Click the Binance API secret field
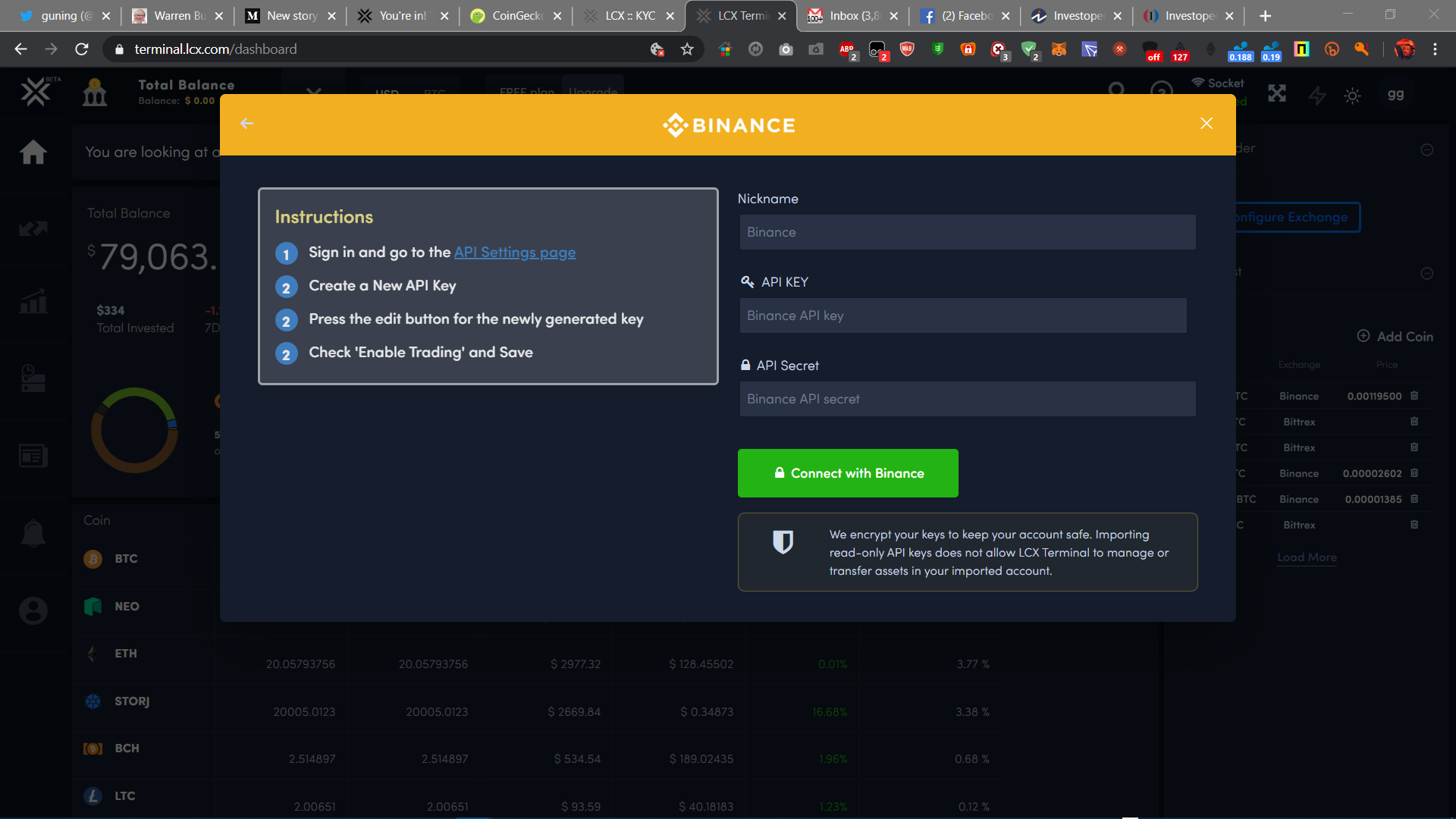Screen dimensions: 1456x819 pos(968,399)
